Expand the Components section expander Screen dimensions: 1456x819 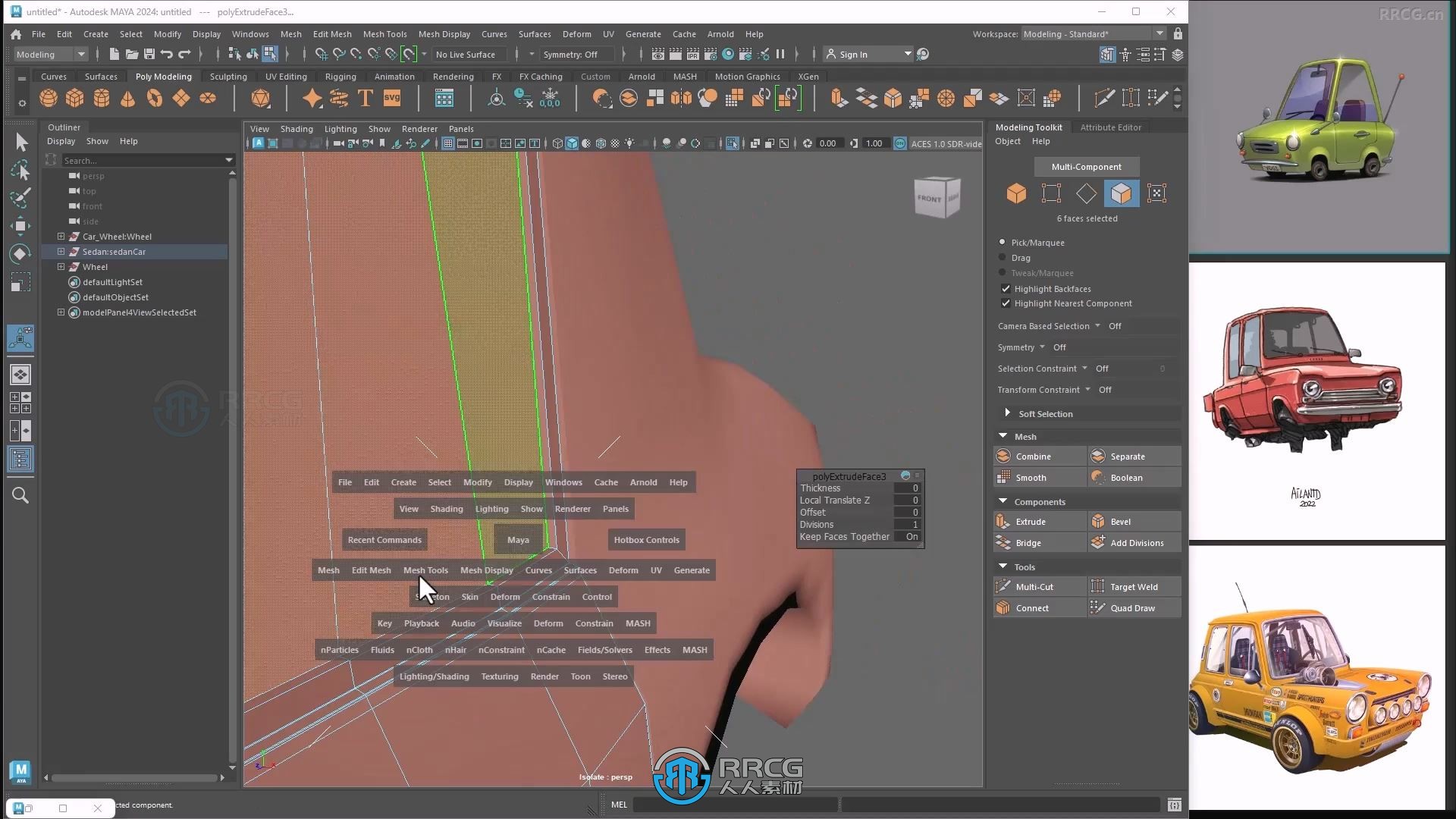coord(1002,500)
